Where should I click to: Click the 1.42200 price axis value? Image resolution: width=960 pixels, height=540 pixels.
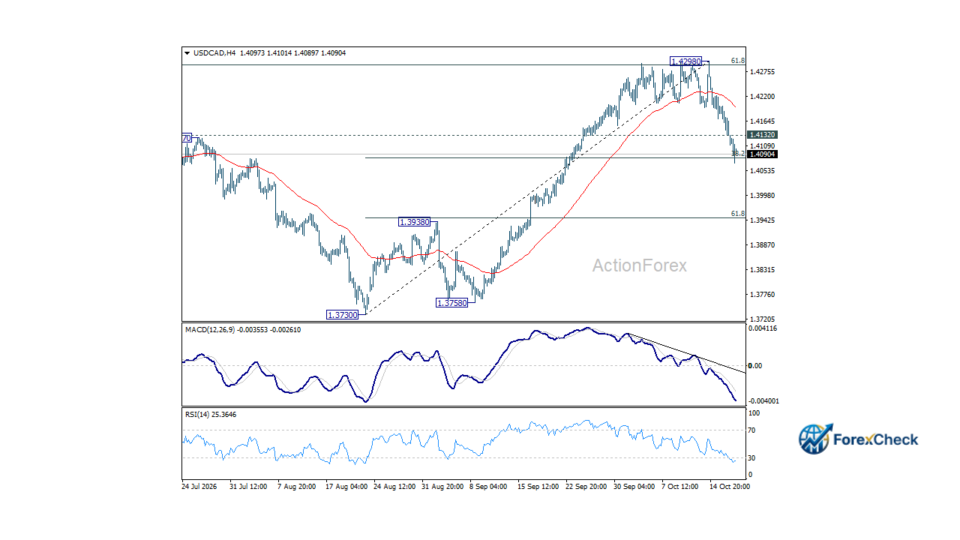point(762,97)
